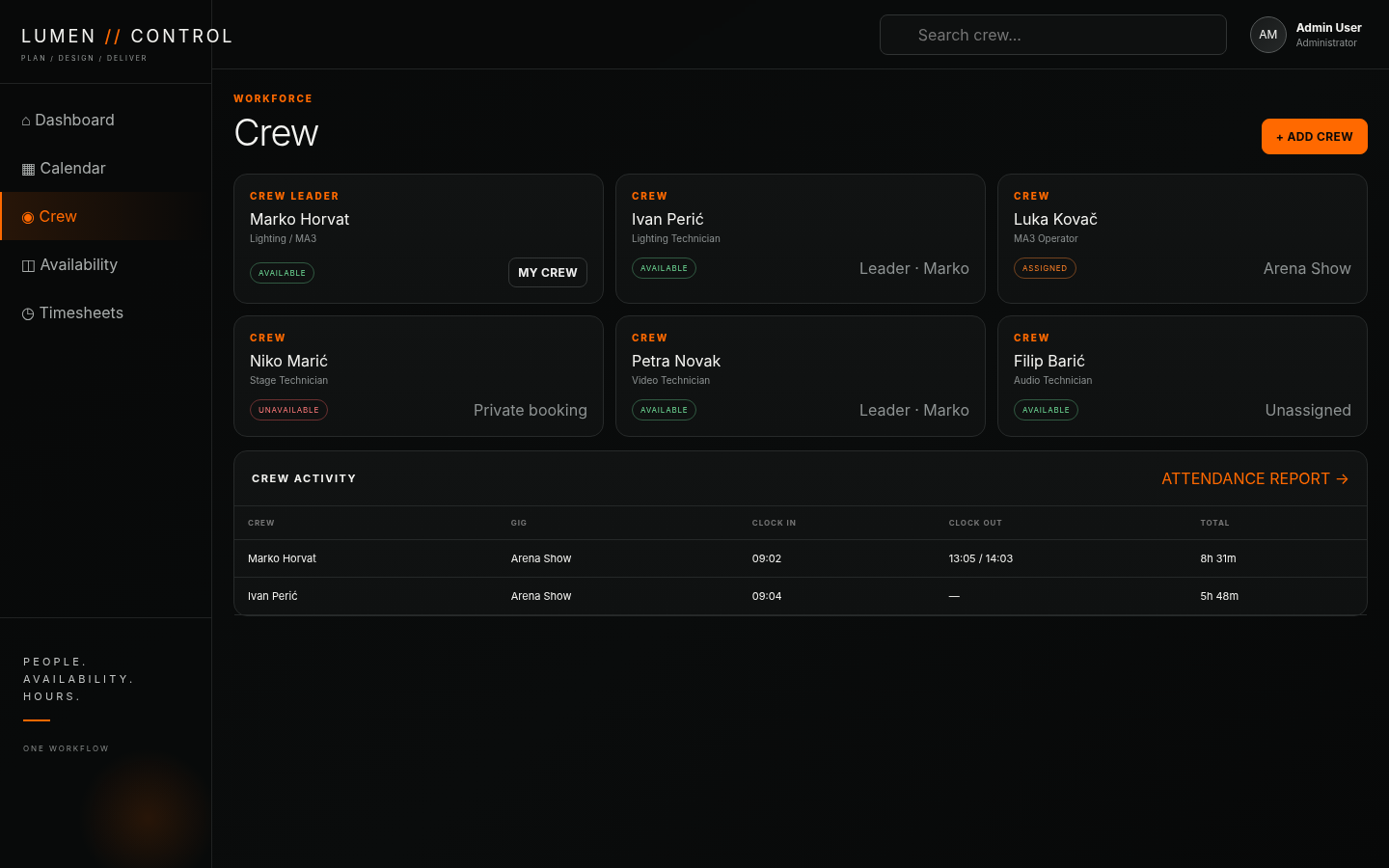Click Ivan Perić's Available badge

[664, 268]
